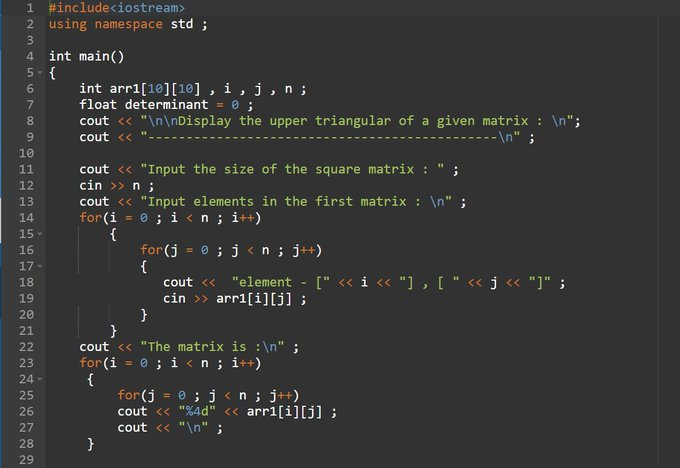
Task: Click the "%4d" cout statement
Action: (x=227, y=412)
